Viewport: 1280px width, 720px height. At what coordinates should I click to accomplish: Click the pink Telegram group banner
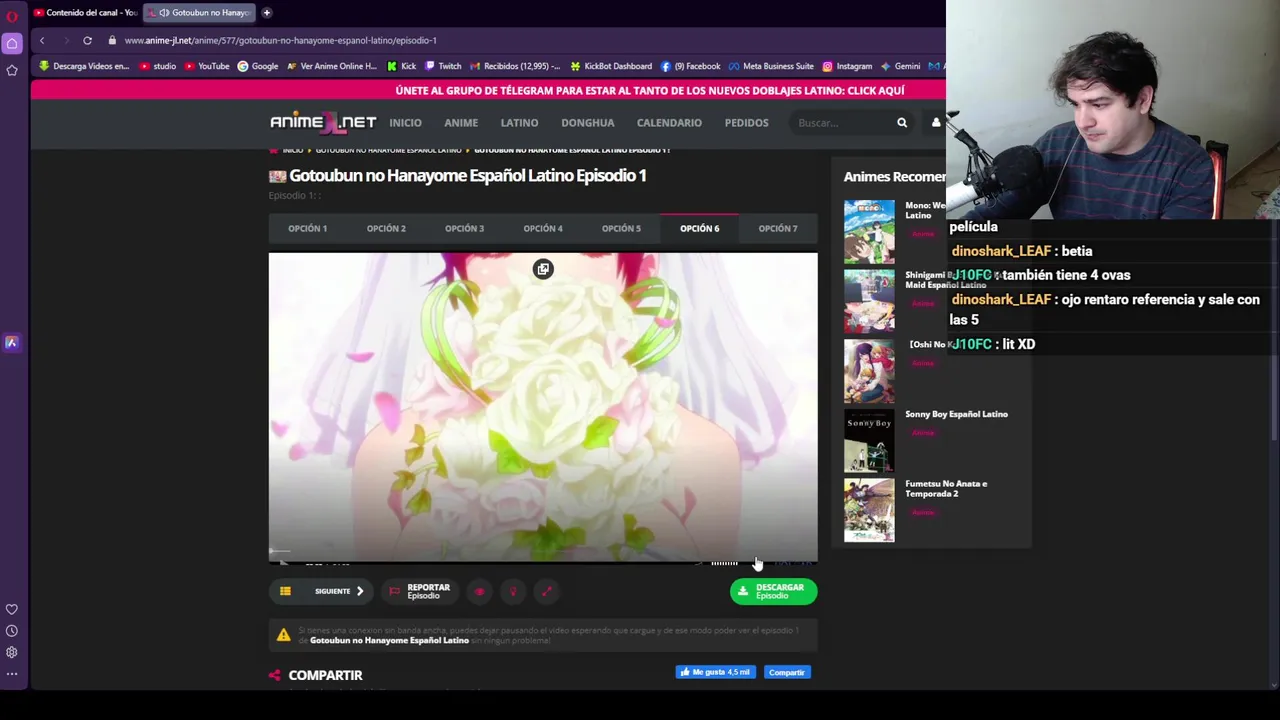(x=488, y=90)
